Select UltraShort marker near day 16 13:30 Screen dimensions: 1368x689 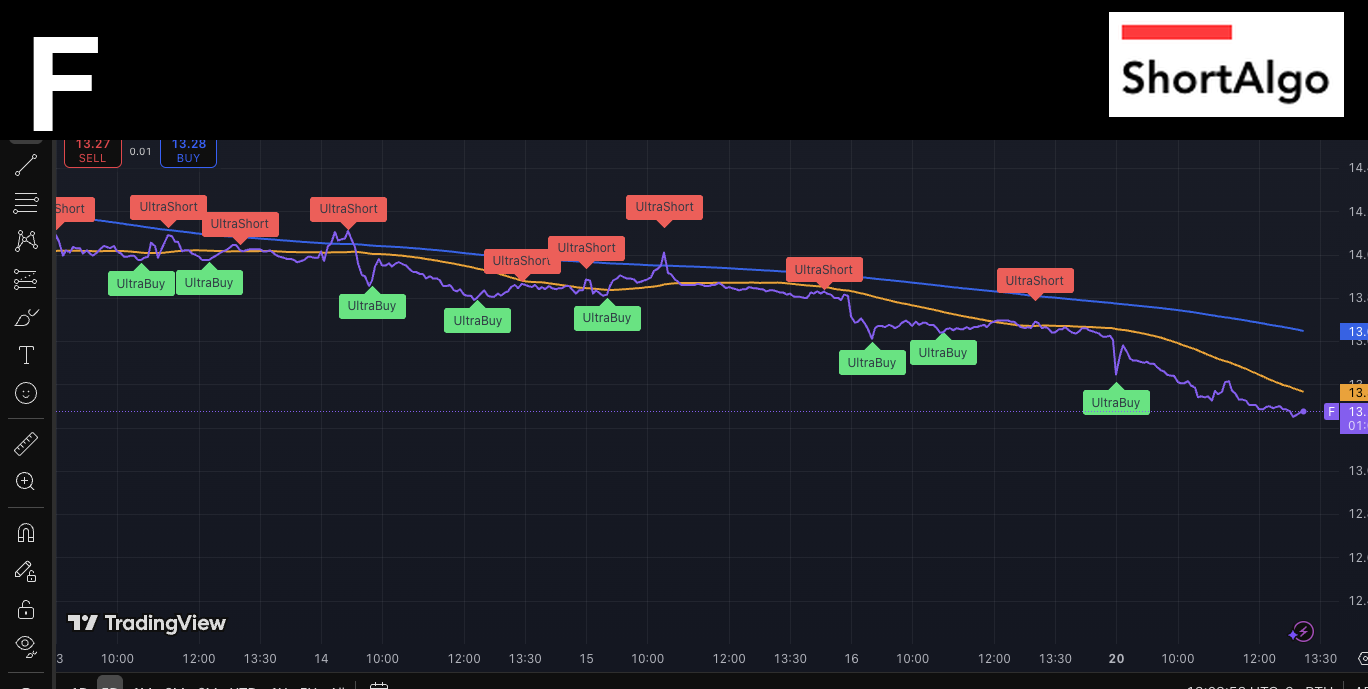[x=1035, y=281]
